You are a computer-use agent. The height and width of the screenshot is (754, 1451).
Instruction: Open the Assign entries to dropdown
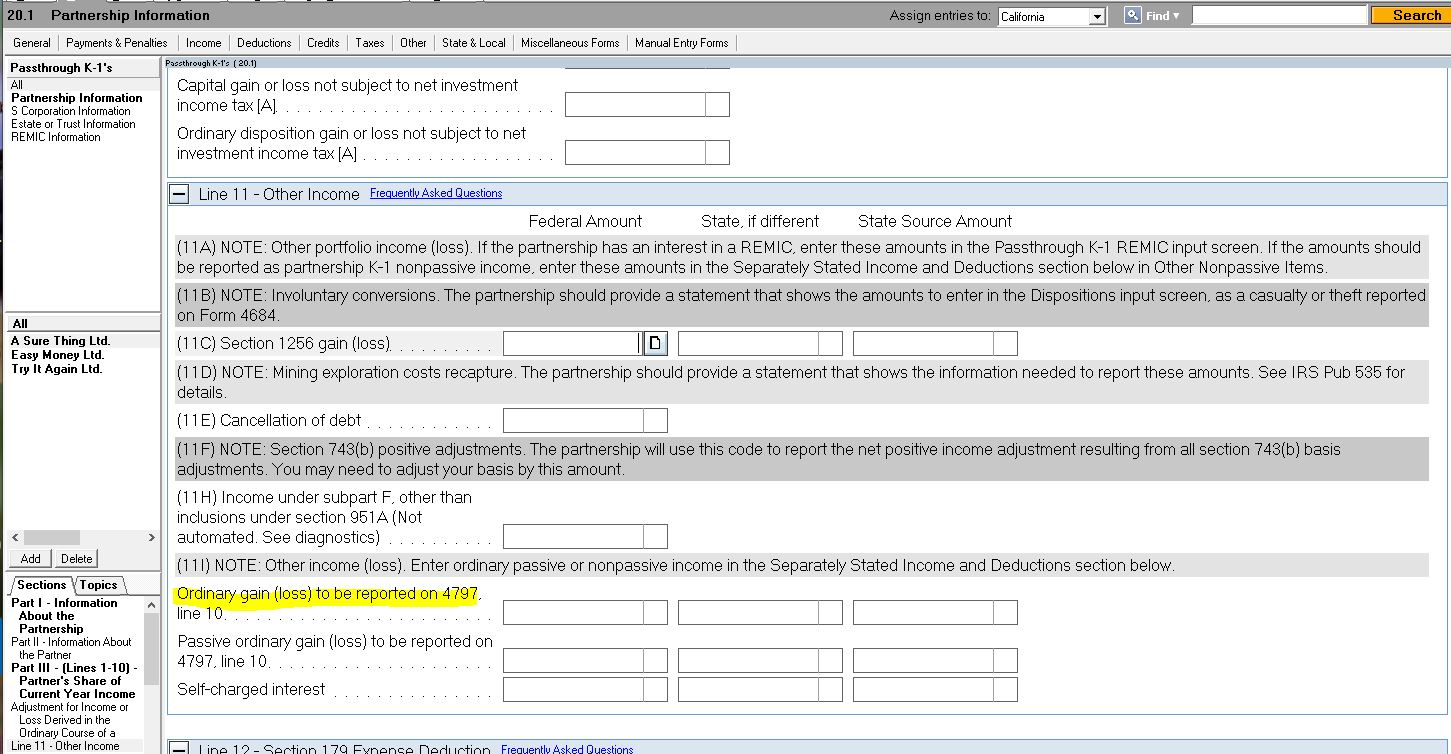(1097, 17)
